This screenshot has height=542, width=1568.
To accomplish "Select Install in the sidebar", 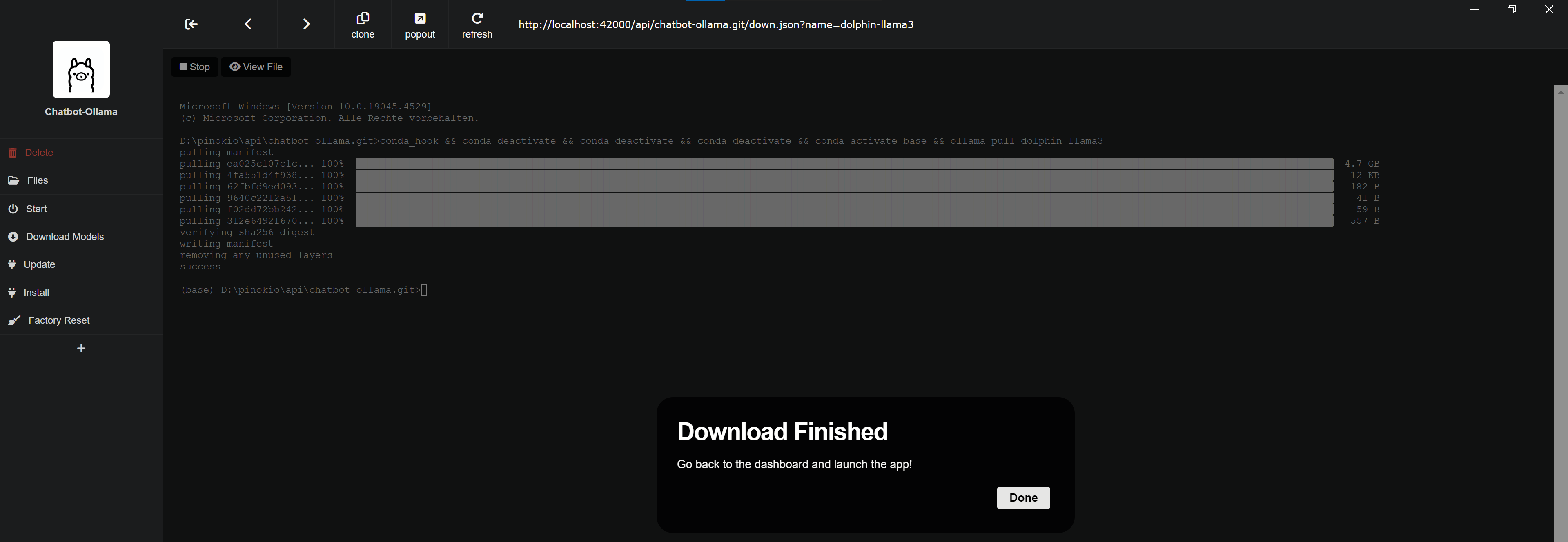I will pos(81,293).
